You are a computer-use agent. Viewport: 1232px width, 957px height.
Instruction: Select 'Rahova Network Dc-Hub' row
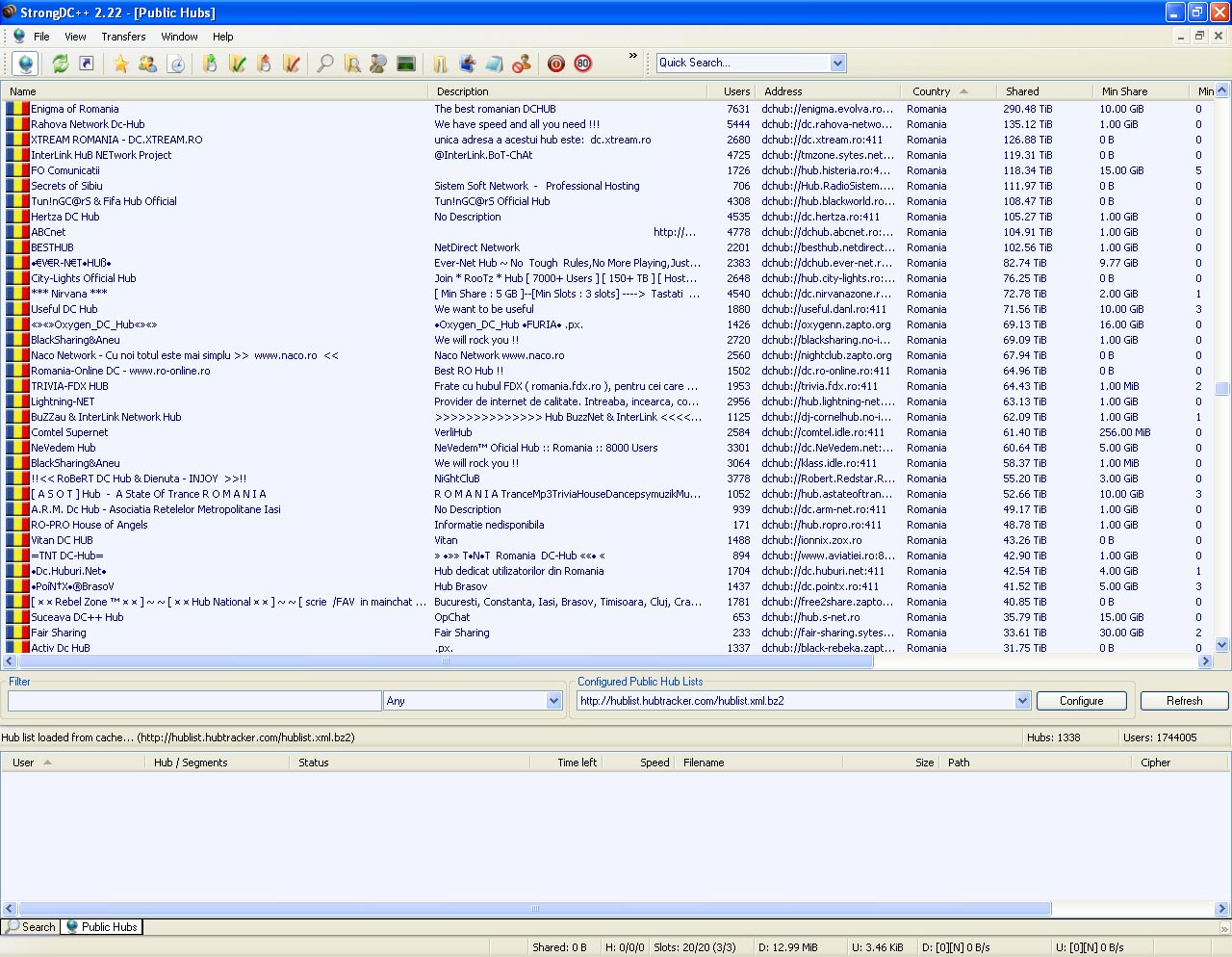click(x=608, y=124)
